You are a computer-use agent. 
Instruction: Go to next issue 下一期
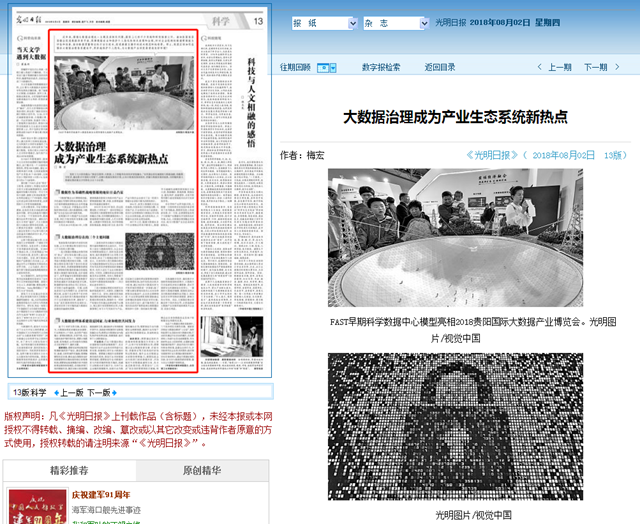595,68
